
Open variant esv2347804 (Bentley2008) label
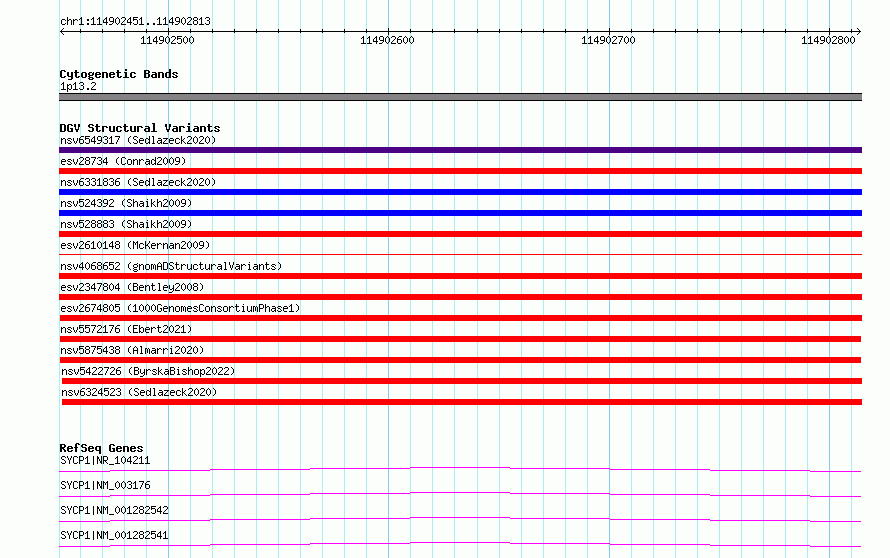point(132,287)
